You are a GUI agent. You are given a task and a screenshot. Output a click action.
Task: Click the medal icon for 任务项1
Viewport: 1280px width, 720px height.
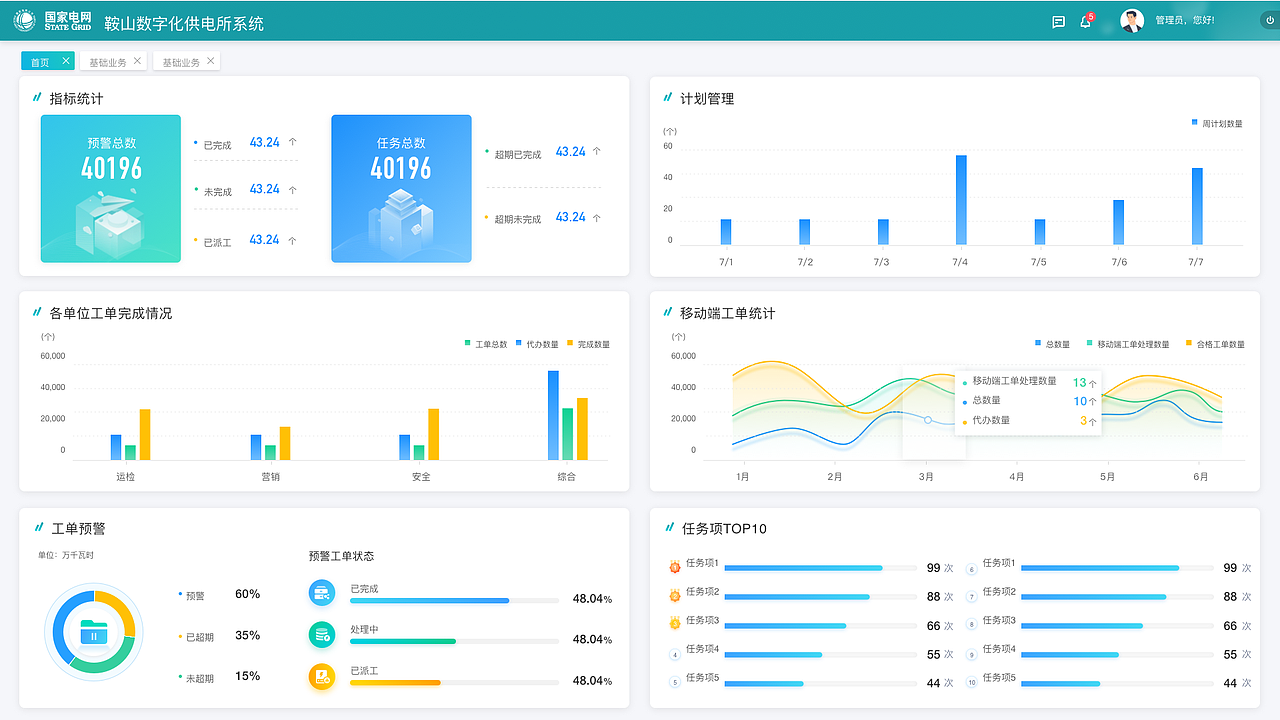point(674,567)
